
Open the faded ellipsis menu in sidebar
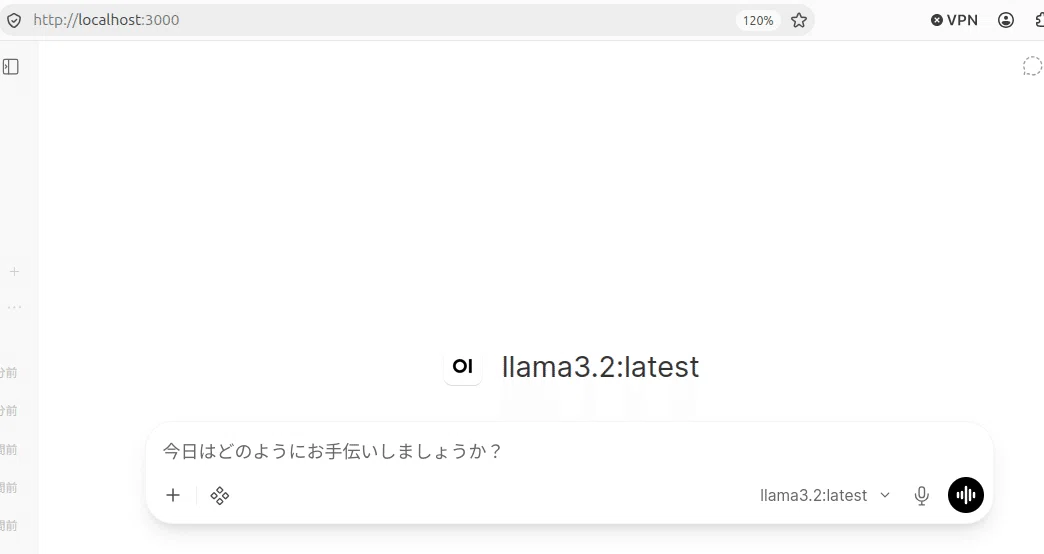pyautogui.click(x=14, y=308)
